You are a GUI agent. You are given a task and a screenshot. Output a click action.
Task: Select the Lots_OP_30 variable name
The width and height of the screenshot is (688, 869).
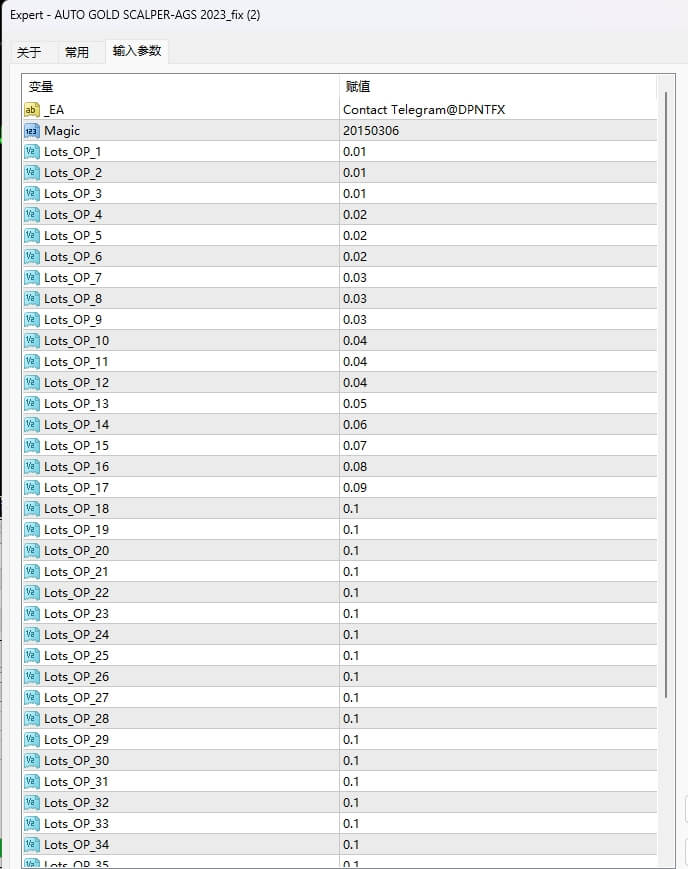[77, 761]
